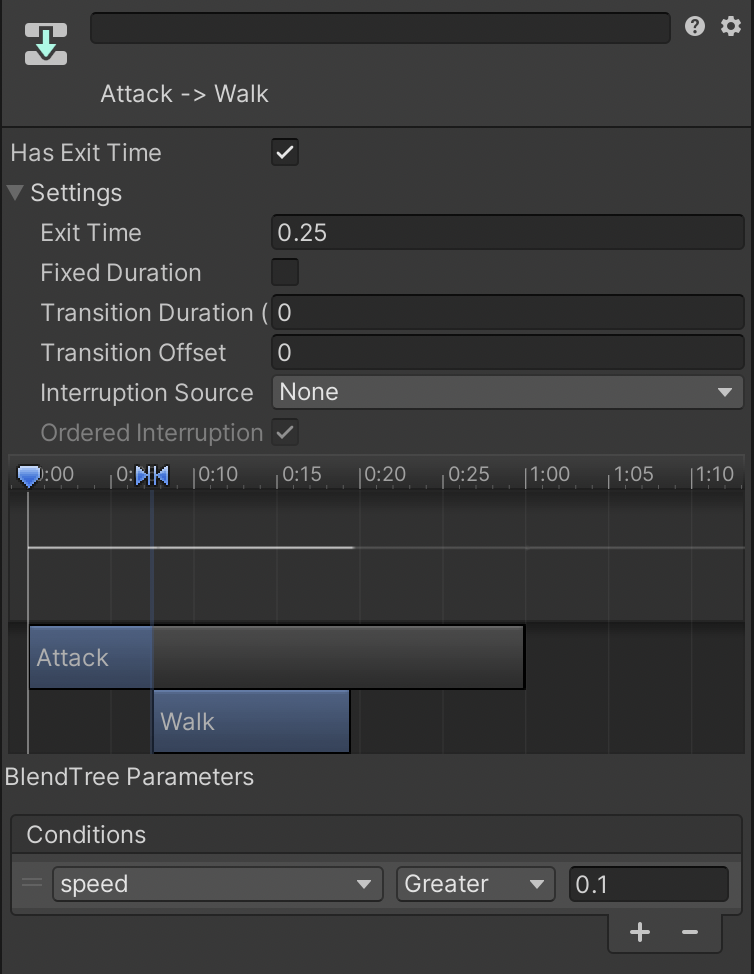The height and width of the screenshot is (974, 754).
Task: Open the speed parameter dropdown
Action: pyautogui.click(x=217, y=884)
